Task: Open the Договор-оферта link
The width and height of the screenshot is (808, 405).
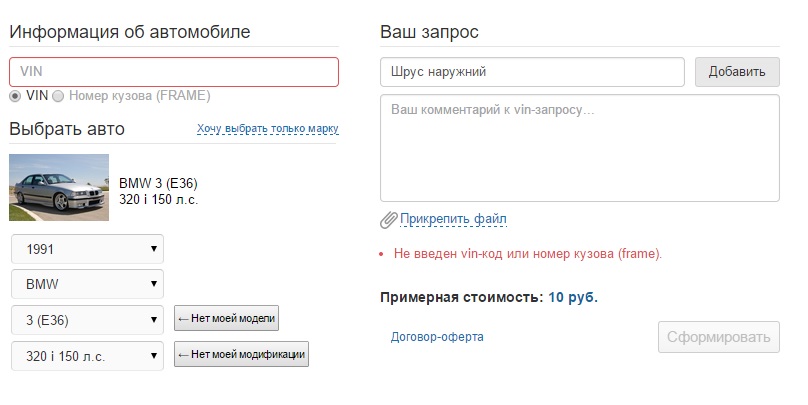Action: coord(437,337)
